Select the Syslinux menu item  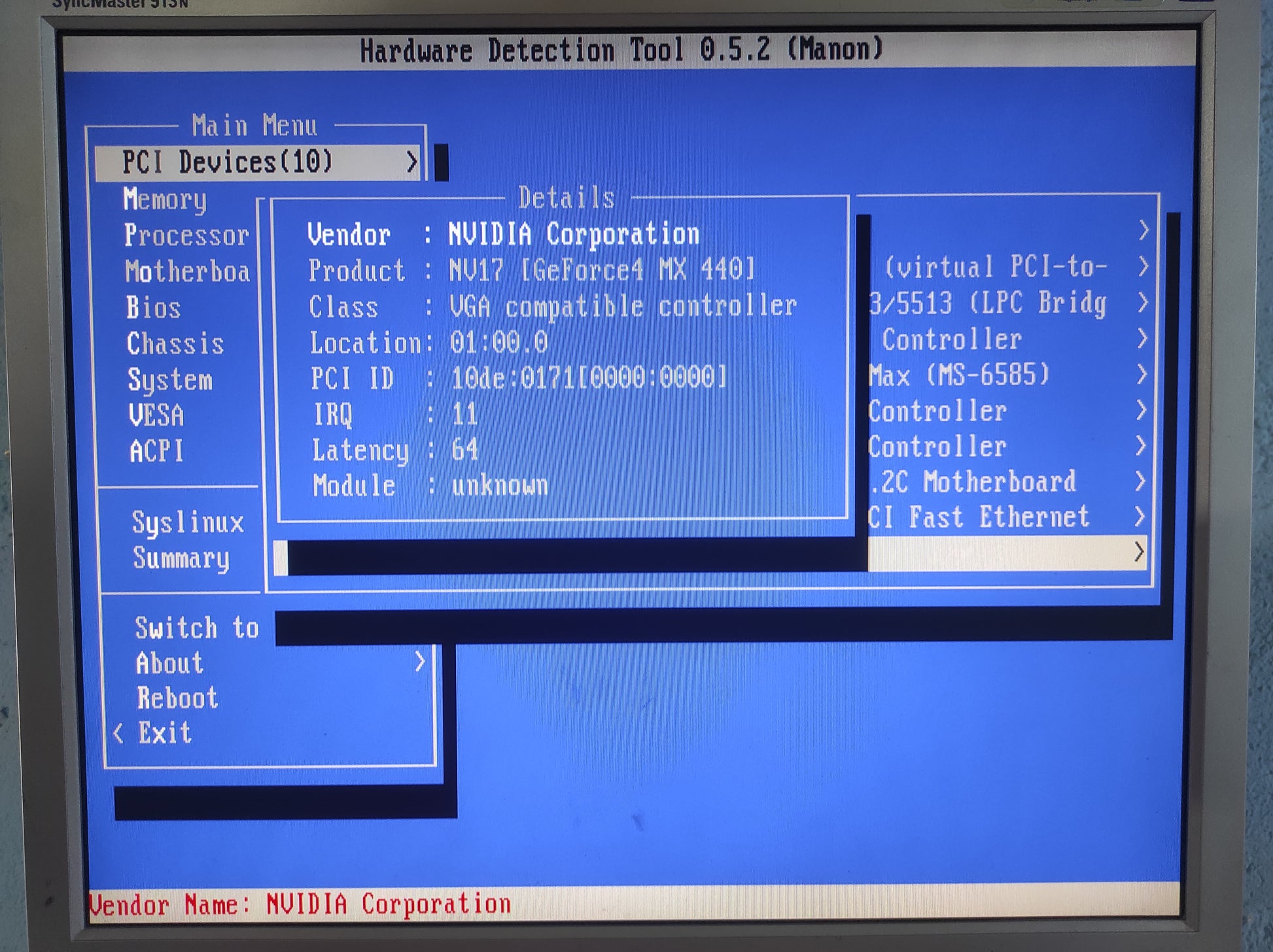(x=187, y=522)
